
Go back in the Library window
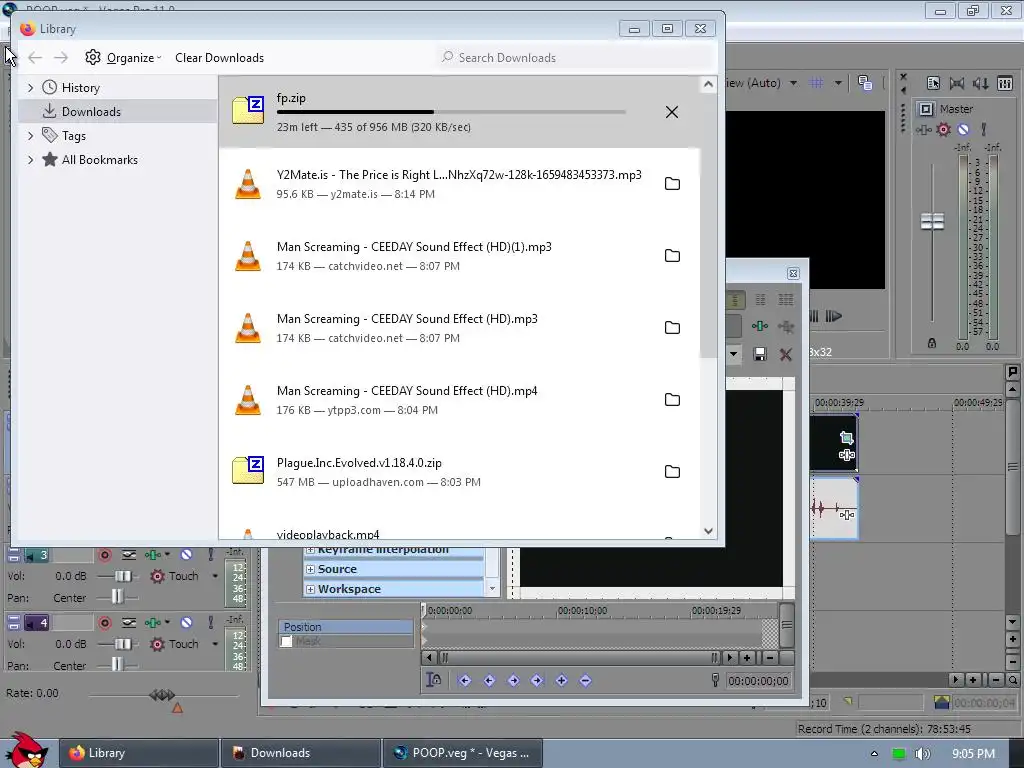pyautogui.click(x=35, y=57)
